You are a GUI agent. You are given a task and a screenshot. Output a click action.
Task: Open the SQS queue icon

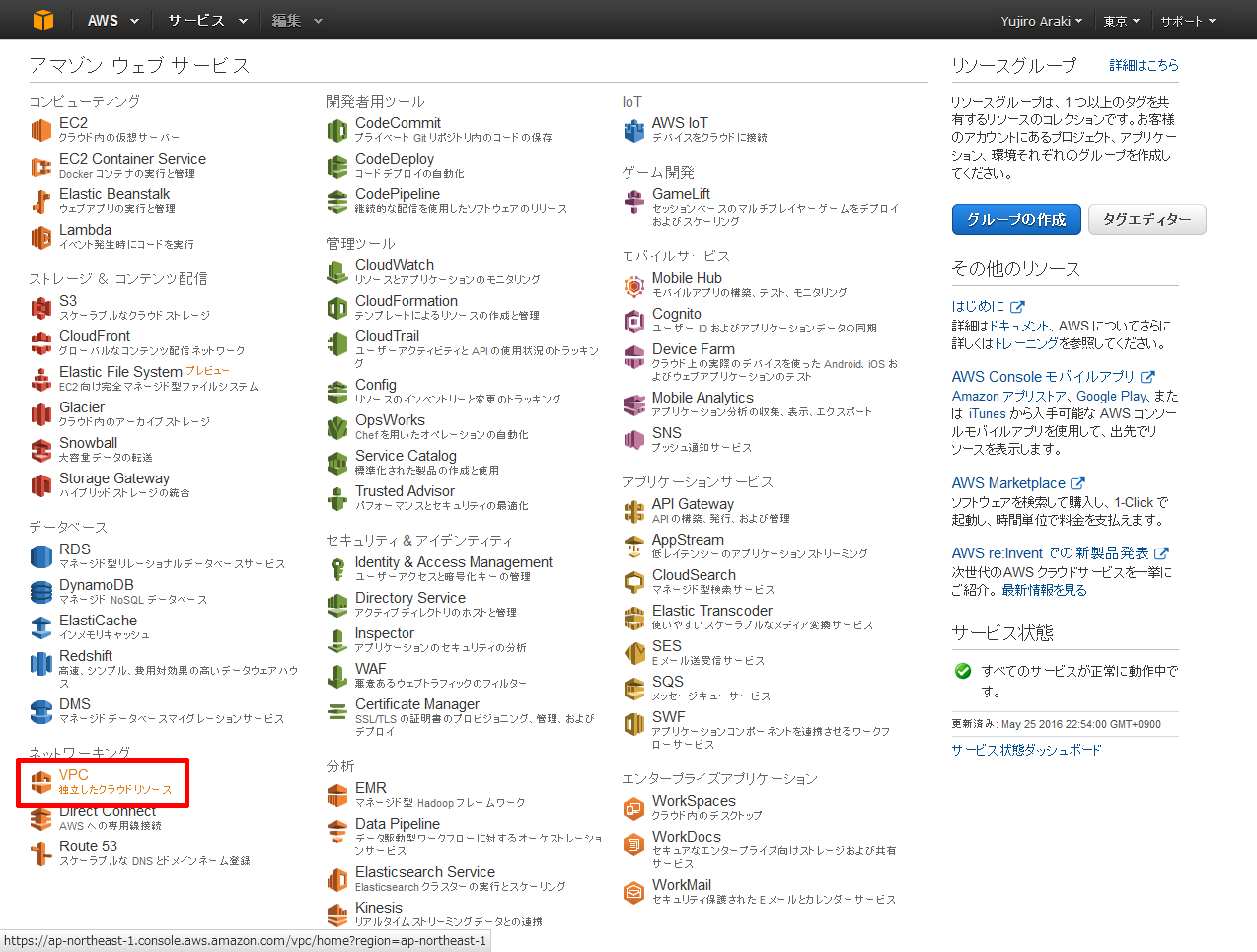pos(634,689)
